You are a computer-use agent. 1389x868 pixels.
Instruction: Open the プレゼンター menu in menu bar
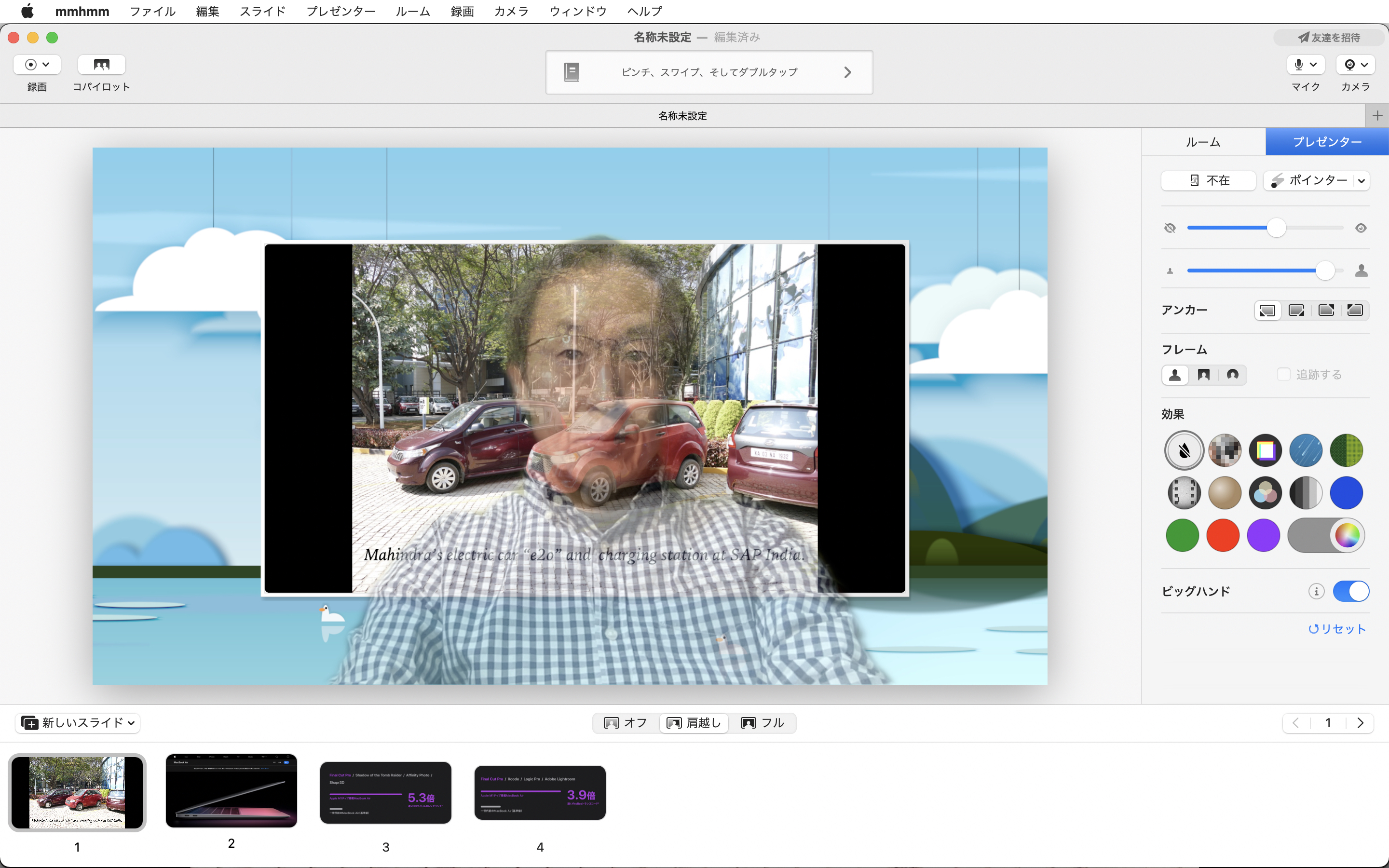point(341,11)
